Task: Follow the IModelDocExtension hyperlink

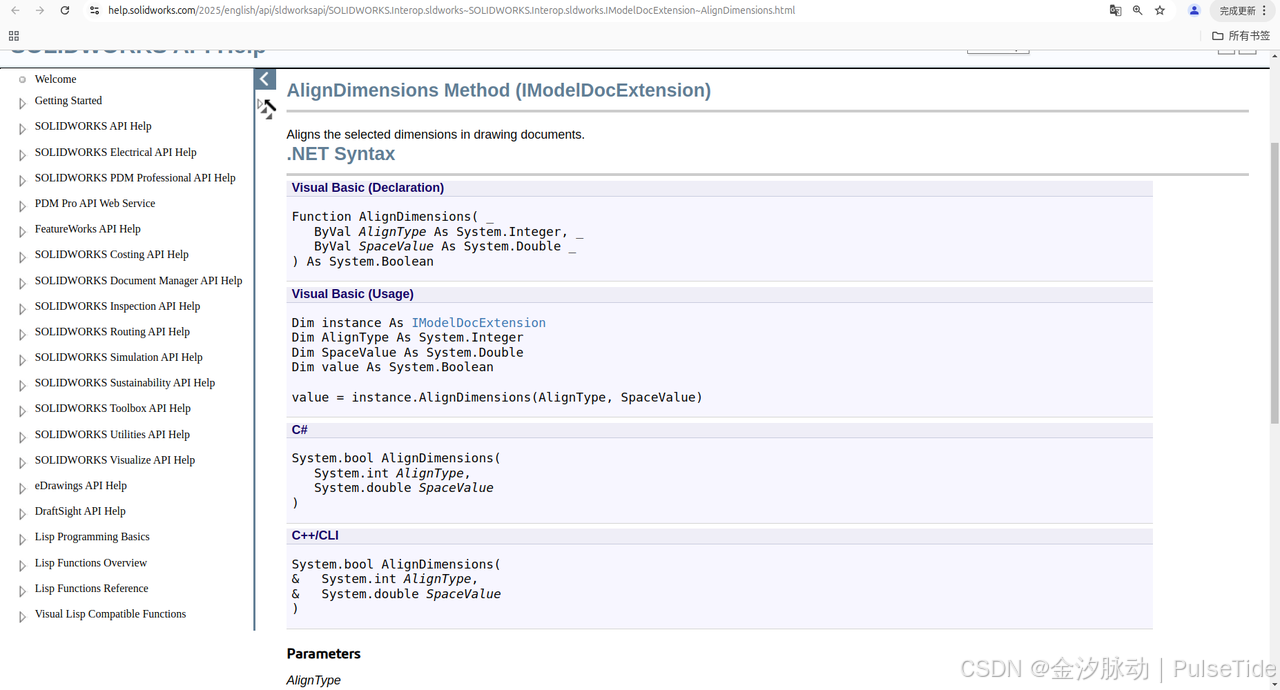Action: pos(479,323)
